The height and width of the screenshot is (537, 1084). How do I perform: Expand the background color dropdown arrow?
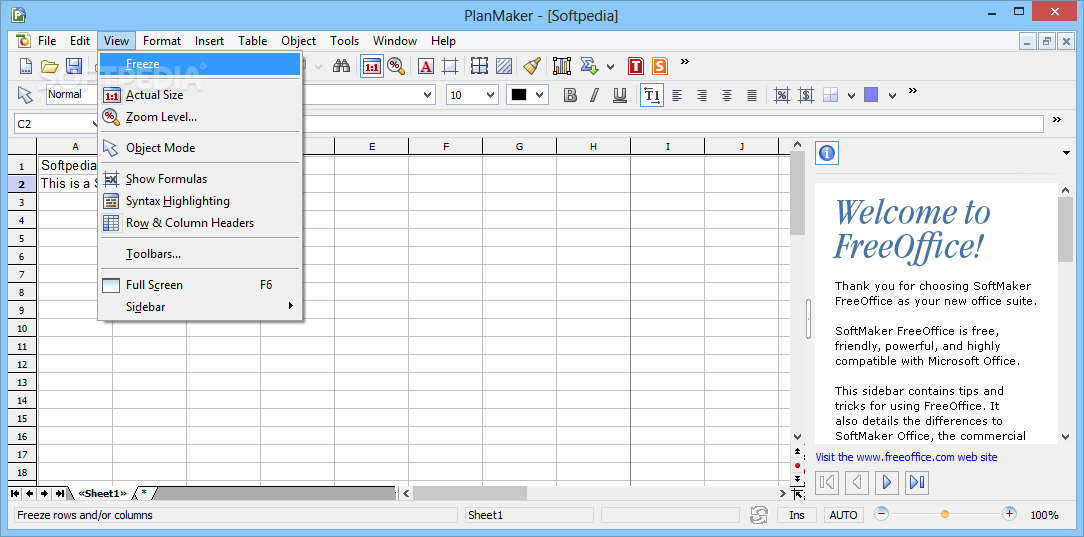coord(893,95)
